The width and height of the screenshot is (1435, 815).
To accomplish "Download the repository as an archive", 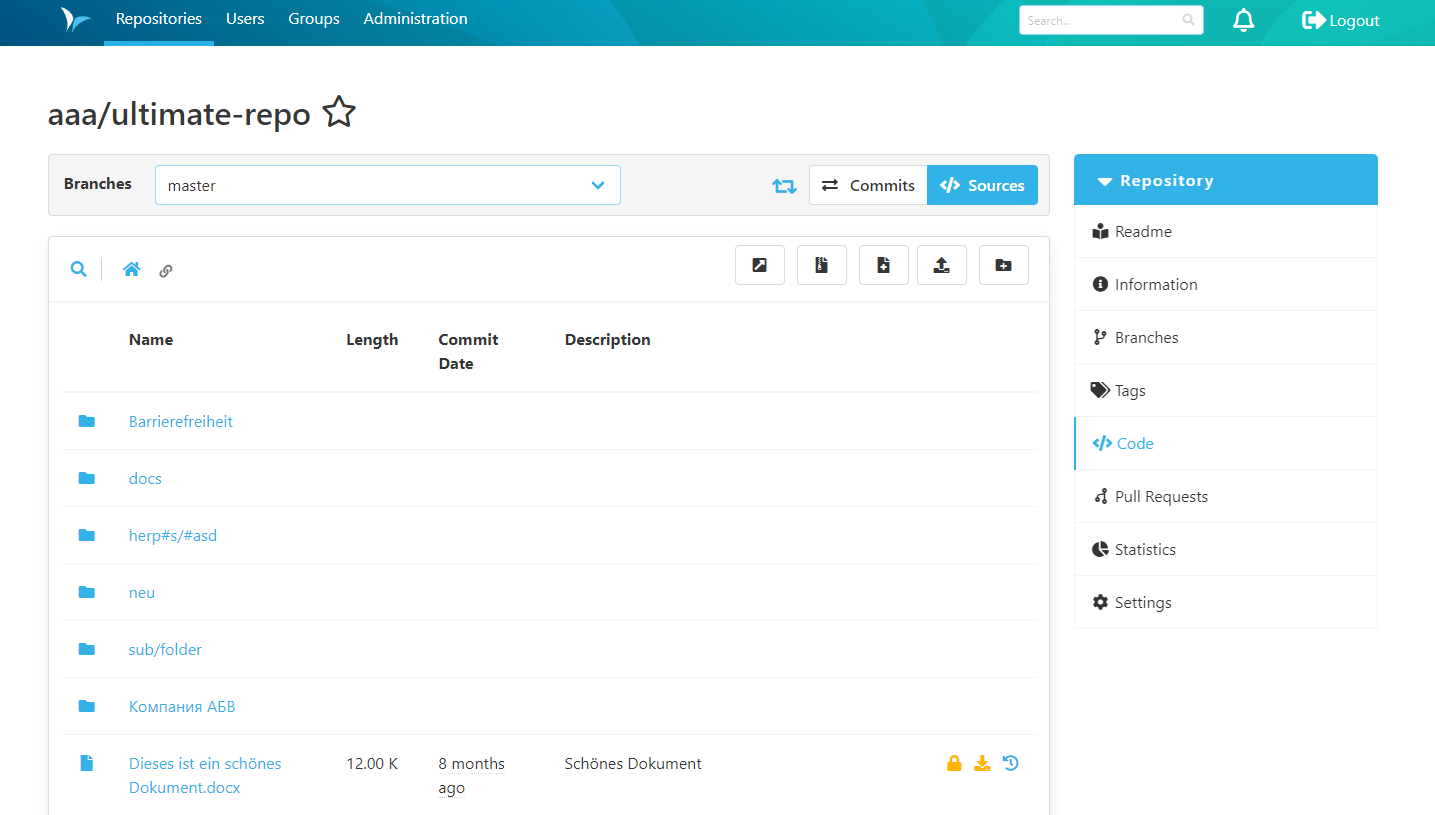I will coord(821,264).
